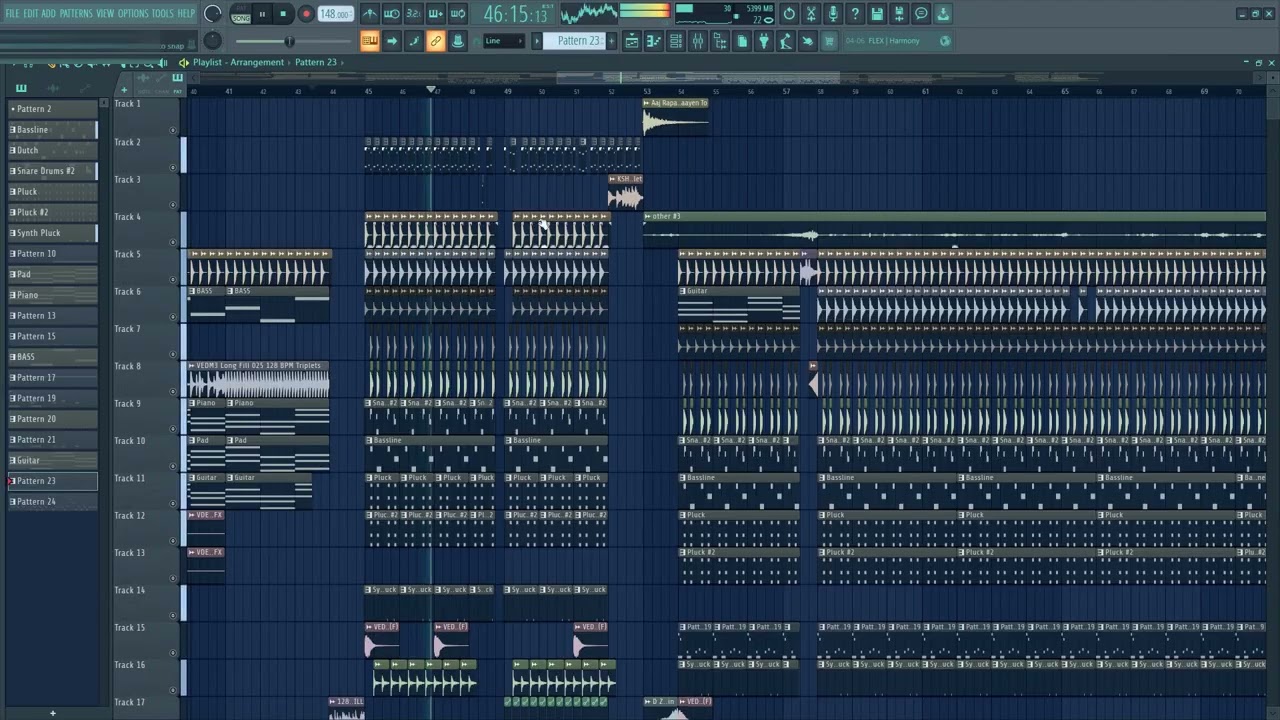The width and height of the screenshot is (1280, 720).
Task: Open the shopping cart content store icon
Action: tap(829, 41)
